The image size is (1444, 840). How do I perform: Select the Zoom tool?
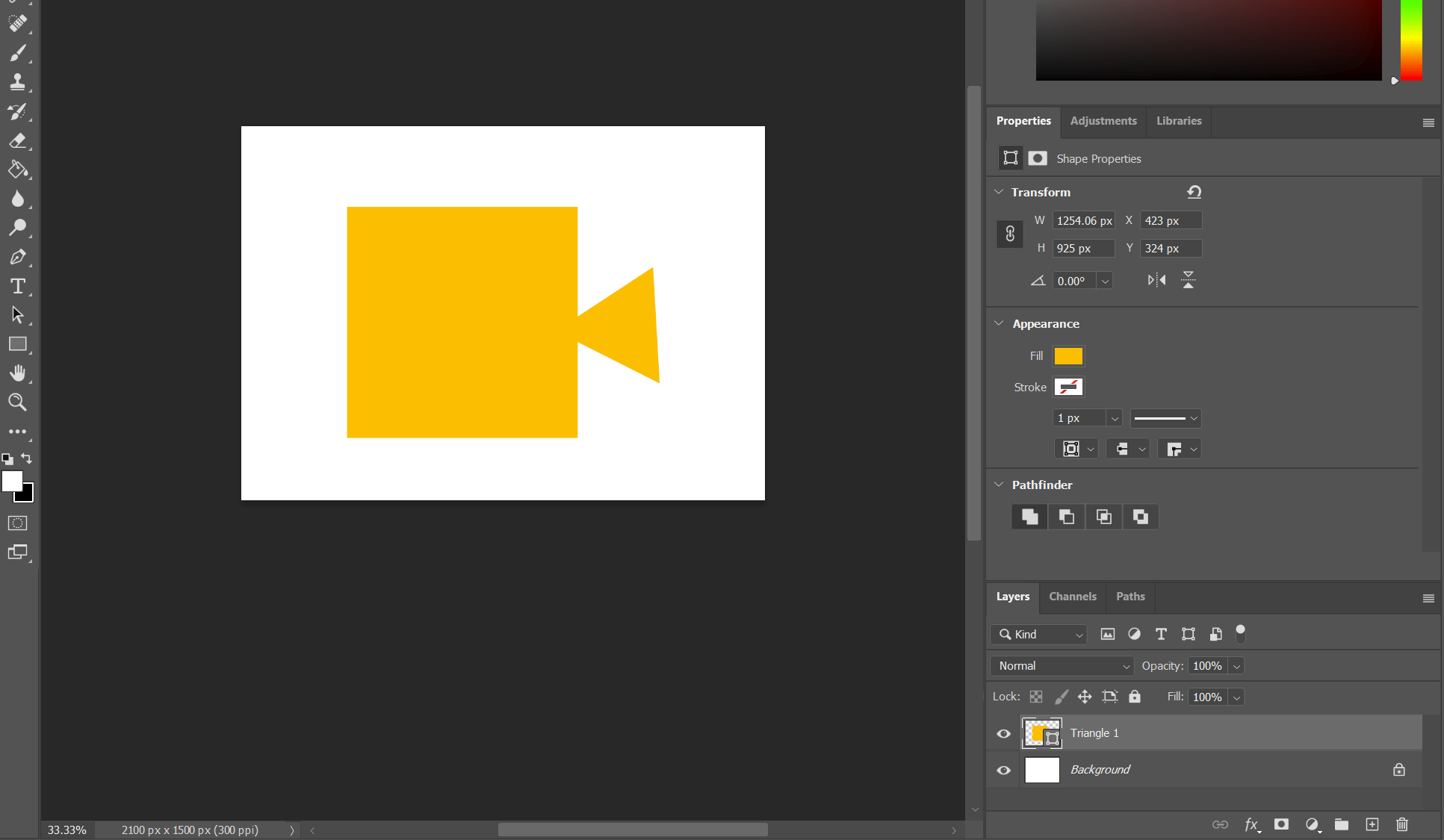[x=18, y=402]
